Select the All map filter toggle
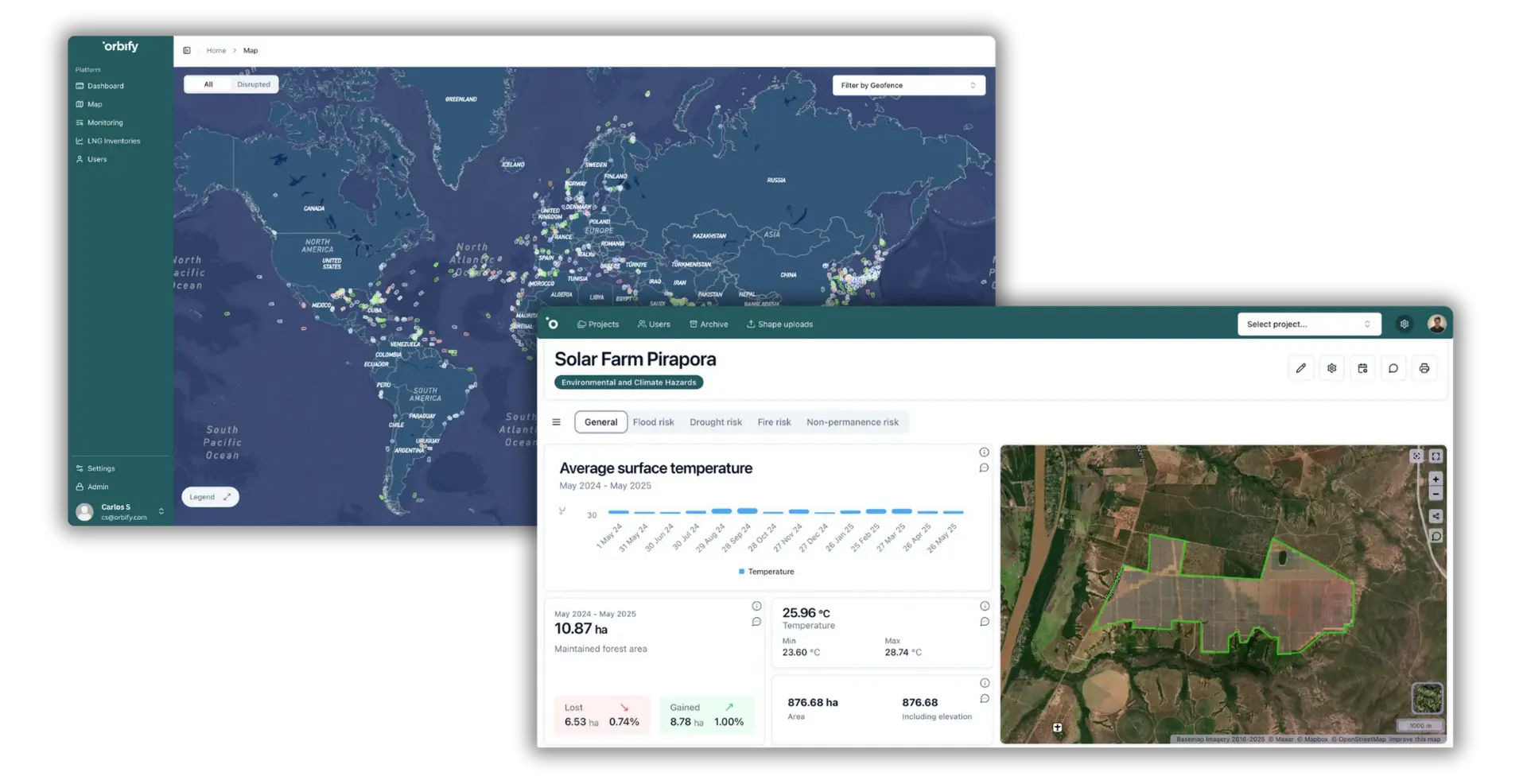 208,84
